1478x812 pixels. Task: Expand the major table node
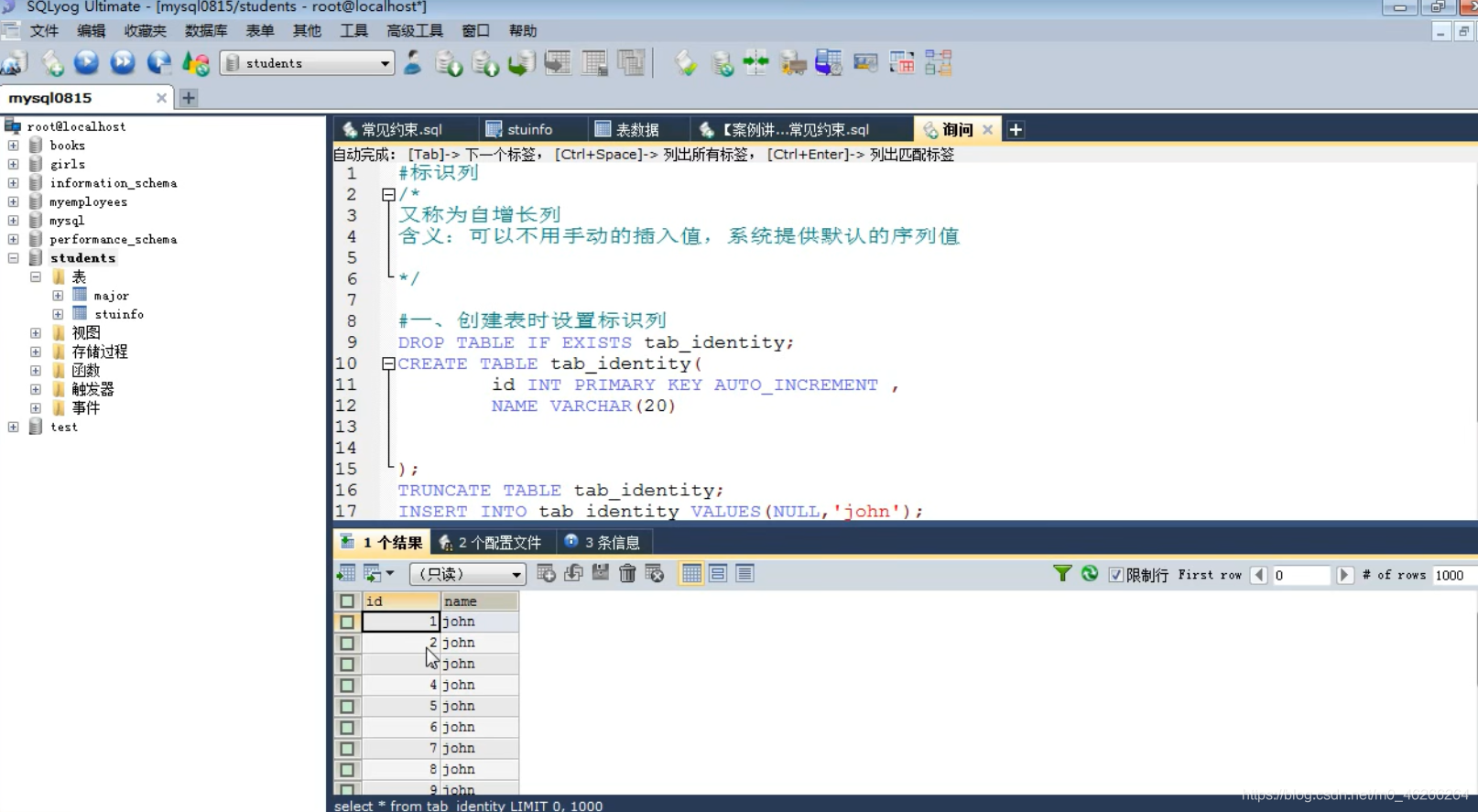click(x=58, y=296)
